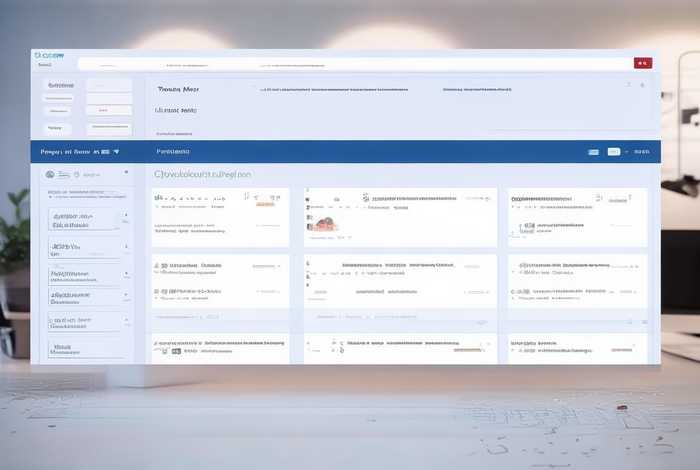Screen dimensions: 700x470
Task: Click the first top-left button in the upper panel
Action: click(x=61, y=86)
